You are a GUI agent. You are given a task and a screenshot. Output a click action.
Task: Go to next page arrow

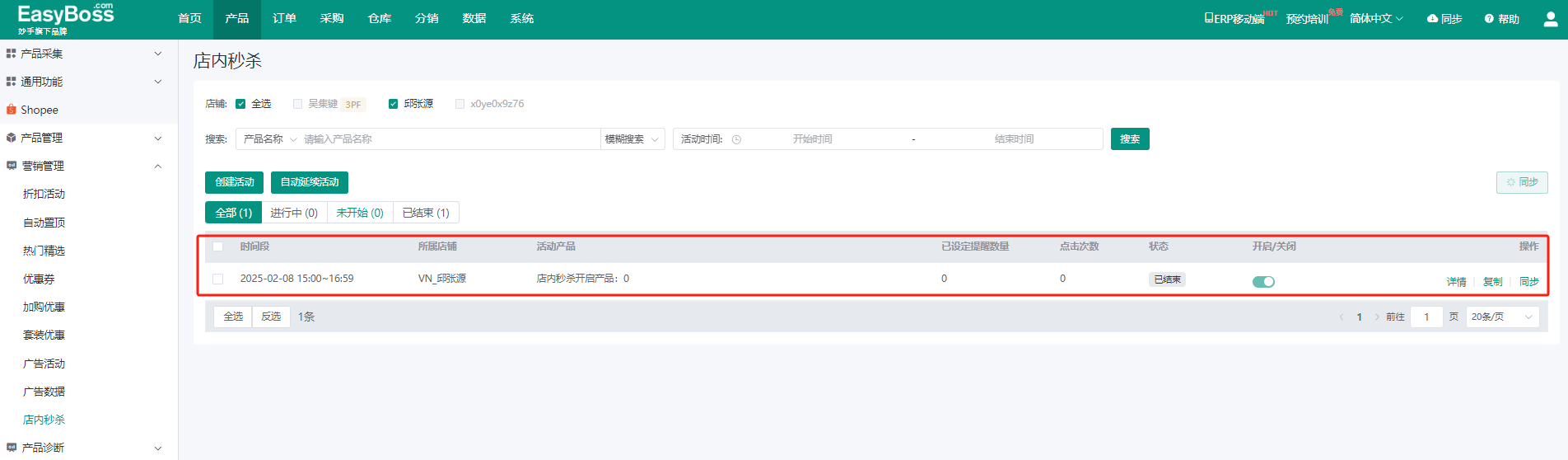pyautogui.click(x=1377, y=317)
